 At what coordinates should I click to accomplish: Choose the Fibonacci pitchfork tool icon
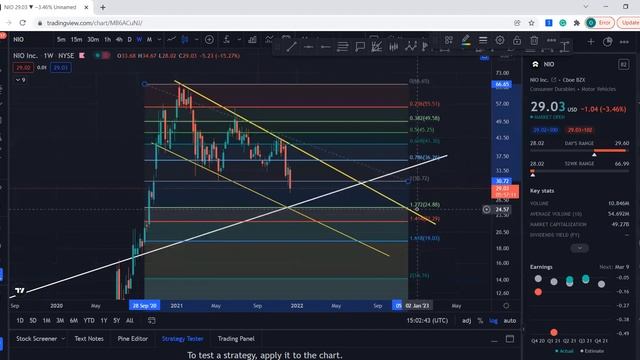tap(377, 47)
